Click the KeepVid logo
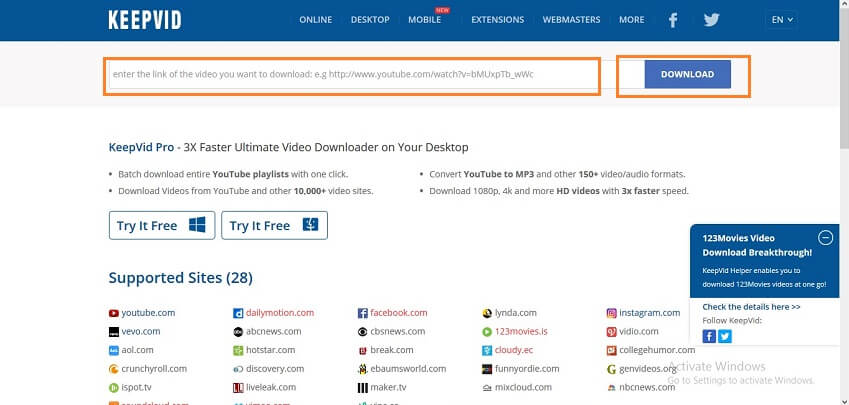The width and height of the screenshot is (849, 405). pyautogui.click(x=145, y=20)
